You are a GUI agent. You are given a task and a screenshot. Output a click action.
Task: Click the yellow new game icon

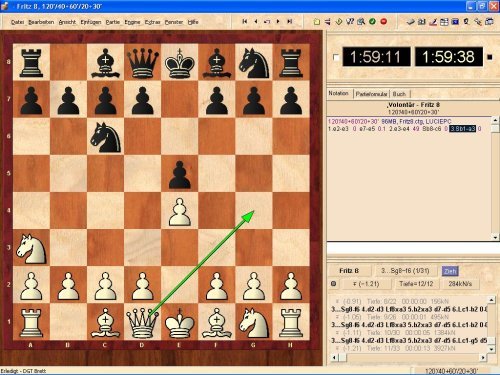(317, 22)
